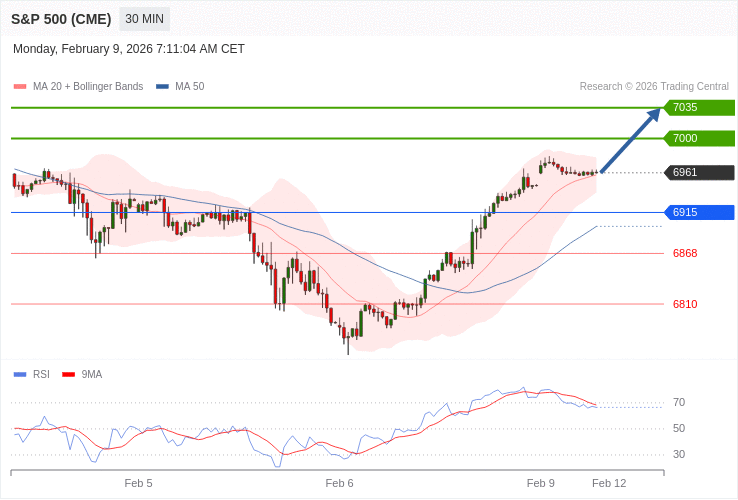Click the blue RSI legend swatch
The height and width of the screenshot is (500, 738).
(20, 375)
